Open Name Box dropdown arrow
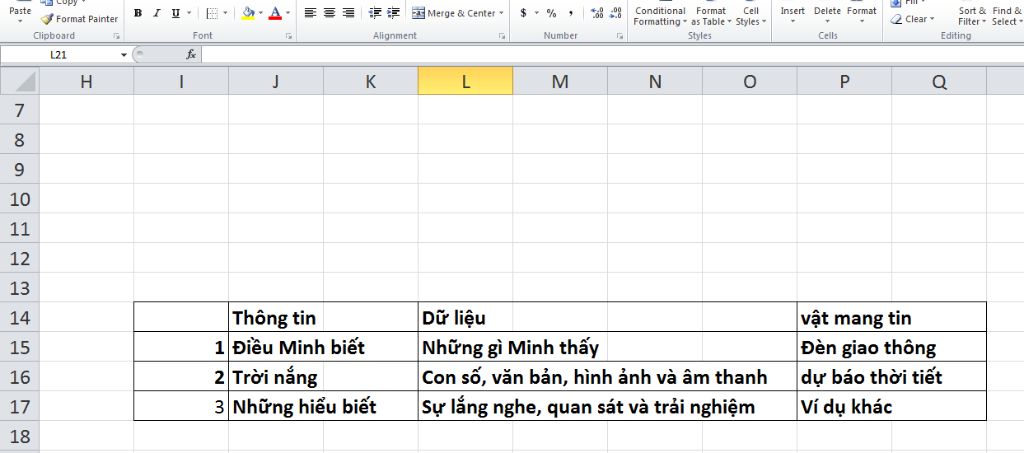Viewport: 1024px width, 453px height. coord(123,55)
